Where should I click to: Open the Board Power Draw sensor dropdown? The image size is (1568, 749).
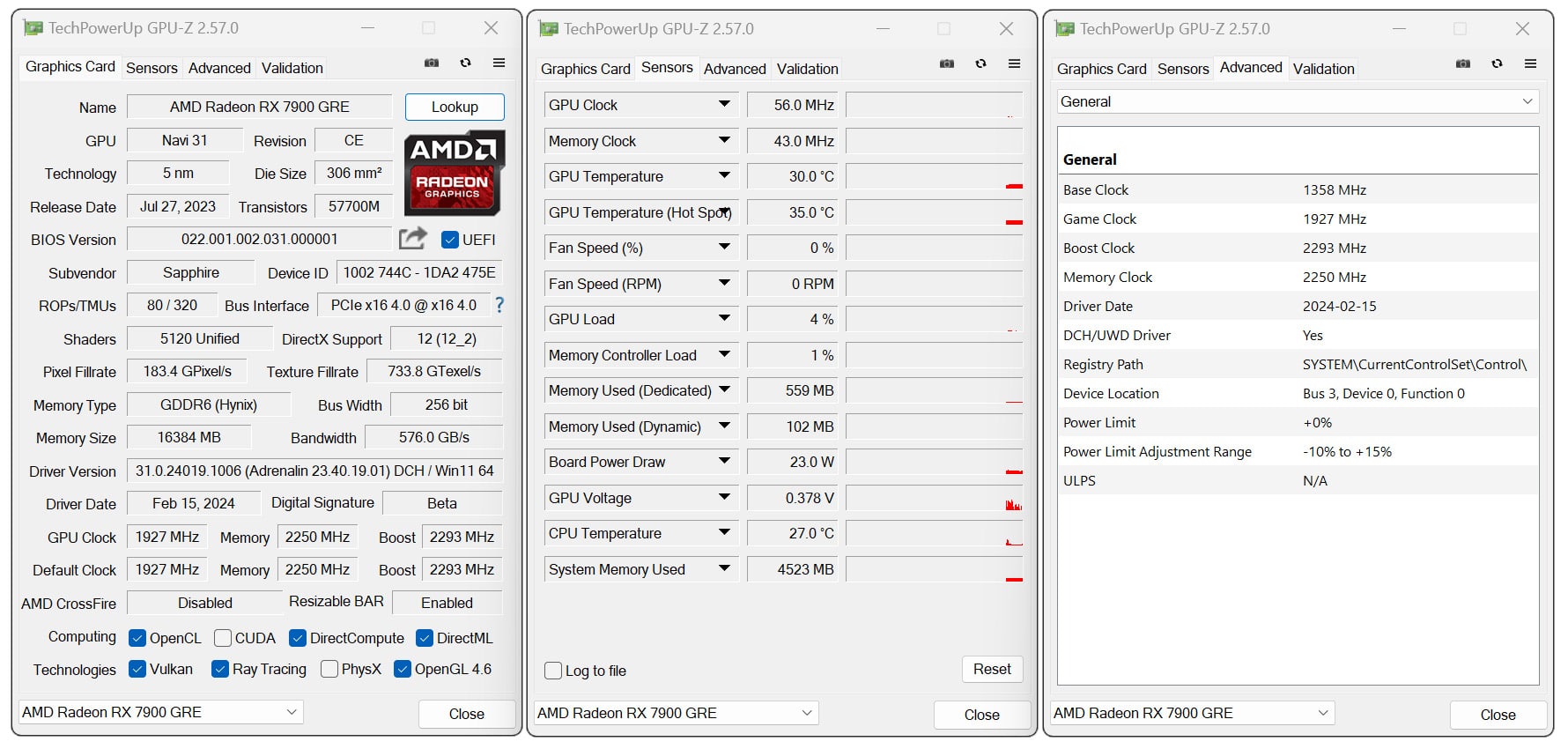tap(724, 462)
